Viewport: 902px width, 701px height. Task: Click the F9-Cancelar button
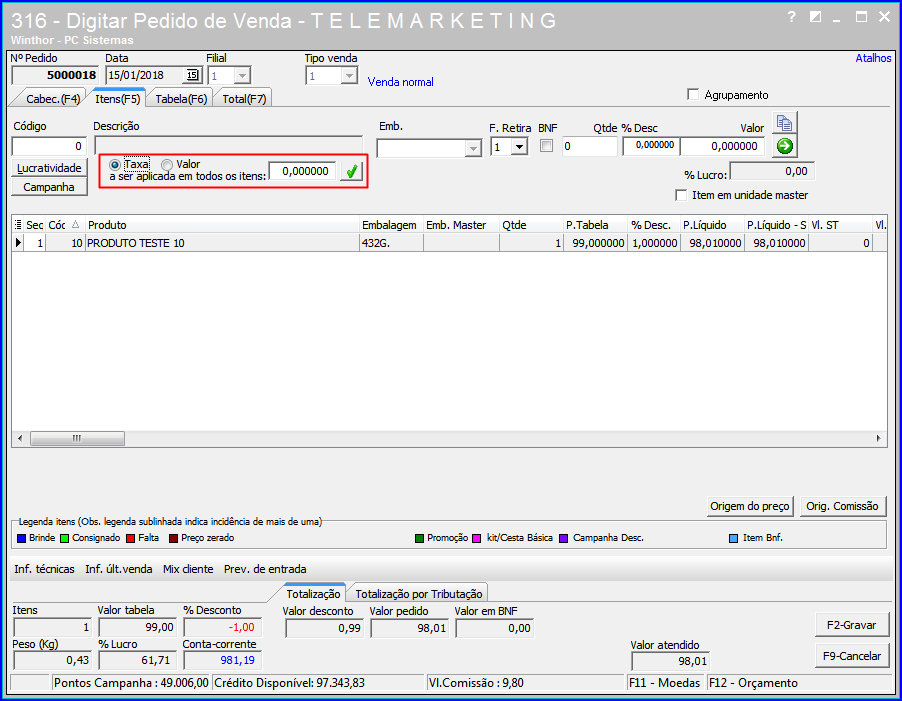pyautogui.click(x=851, y=656)
